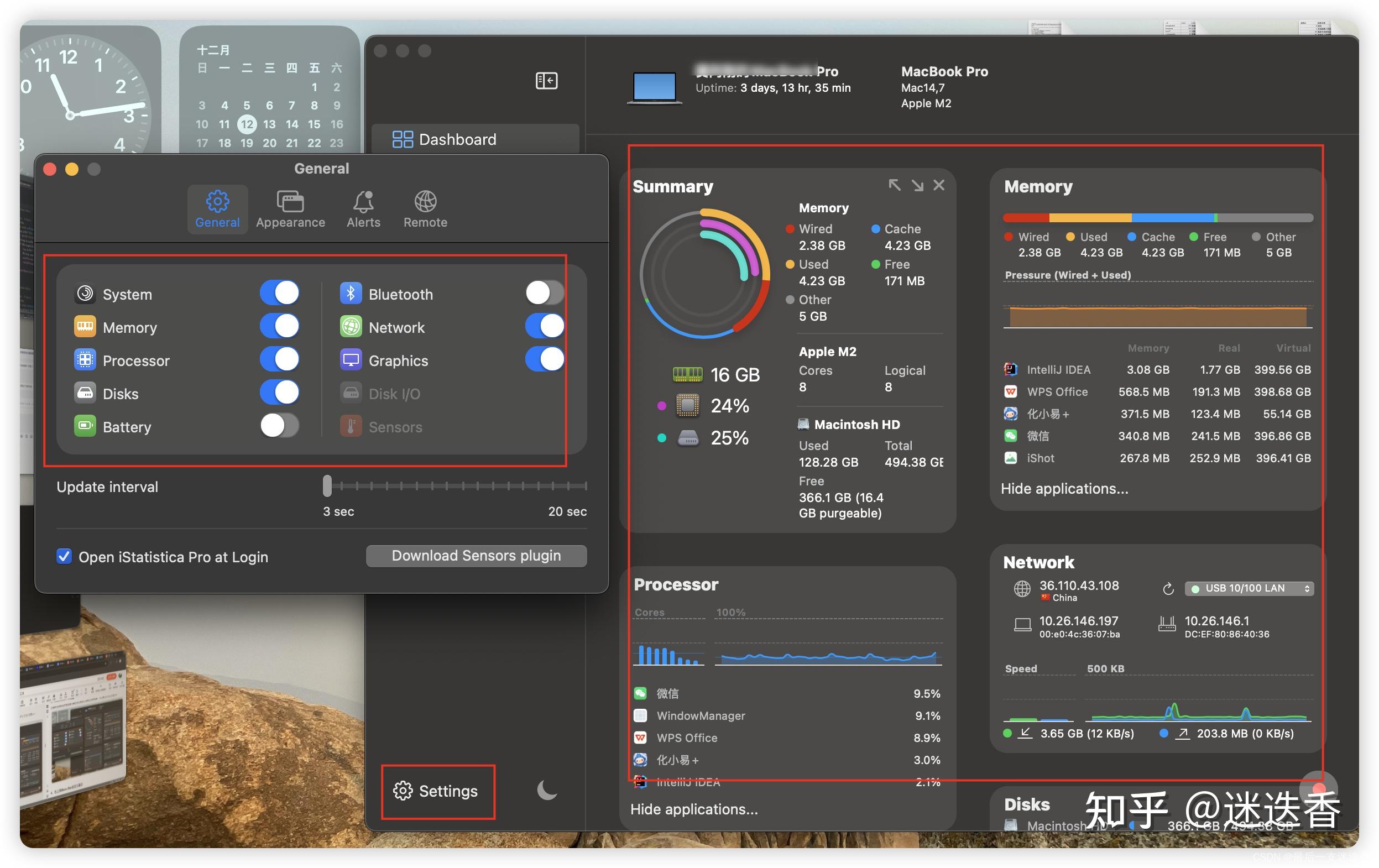Open the USB 10/100 LAN interface dropdown
The height and width of the screenshot is (868, 1379).
coord(1249,588)
